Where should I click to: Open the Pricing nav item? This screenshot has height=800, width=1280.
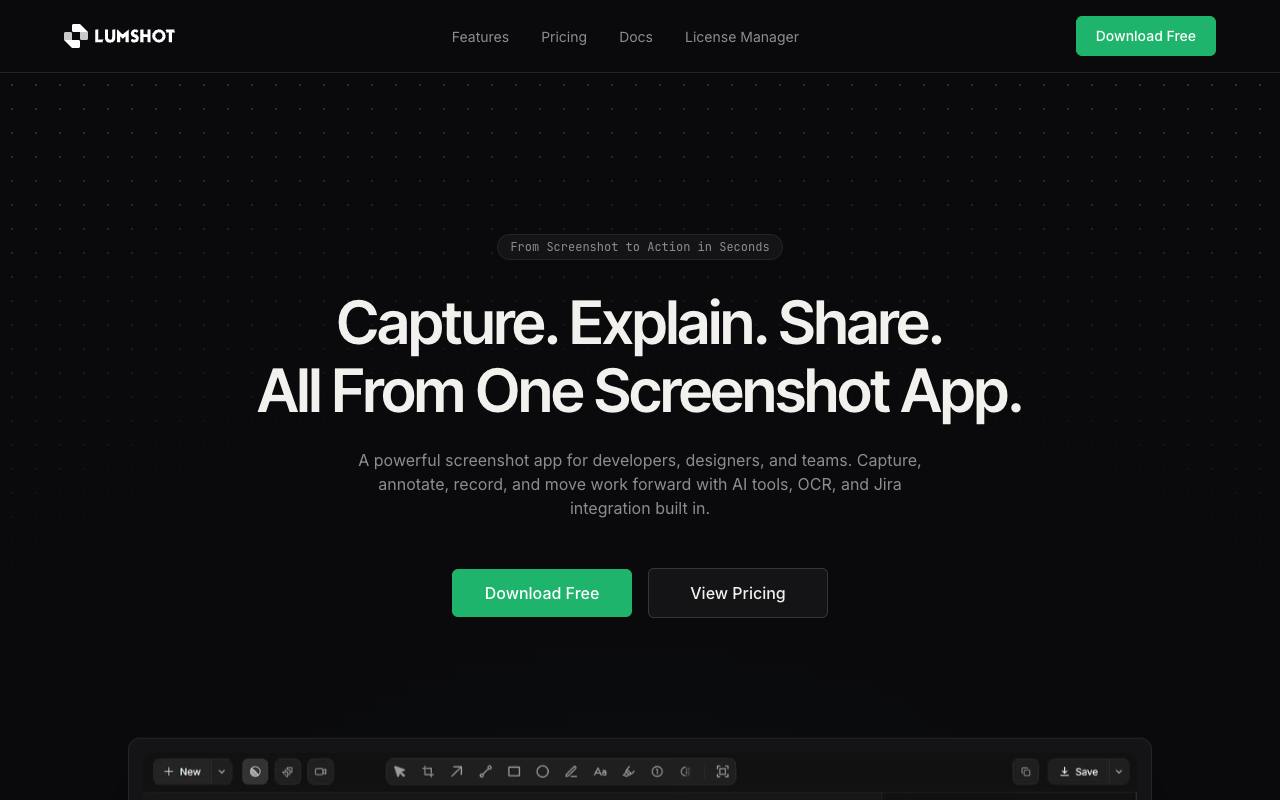(x=564, y=37)
